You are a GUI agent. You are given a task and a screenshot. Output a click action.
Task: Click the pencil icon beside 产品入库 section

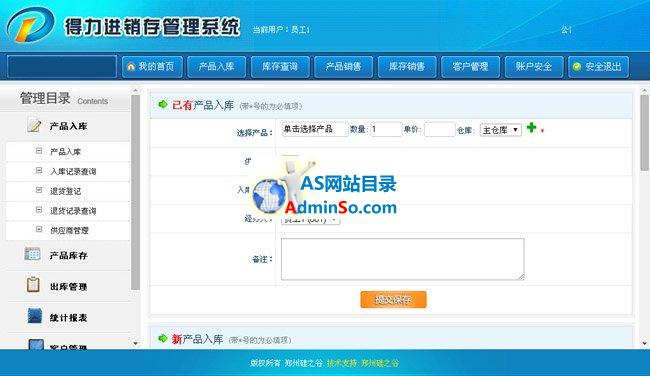(34, 125)
